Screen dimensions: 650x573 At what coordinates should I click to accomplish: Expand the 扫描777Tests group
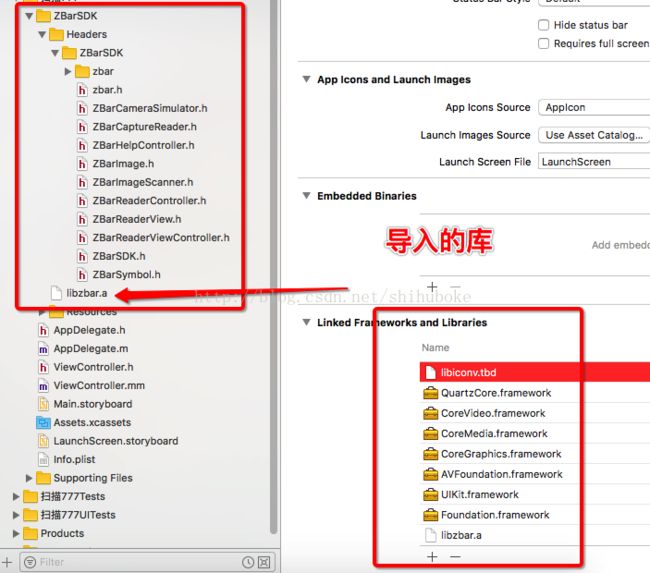click(x=16, y=496)
